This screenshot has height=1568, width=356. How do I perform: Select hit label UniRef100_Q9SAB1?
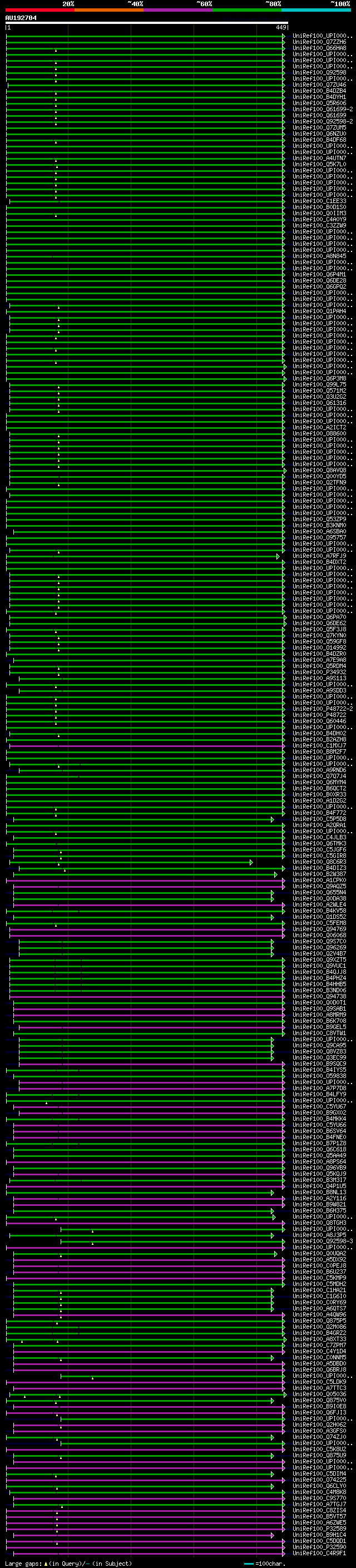(319, 1008)
